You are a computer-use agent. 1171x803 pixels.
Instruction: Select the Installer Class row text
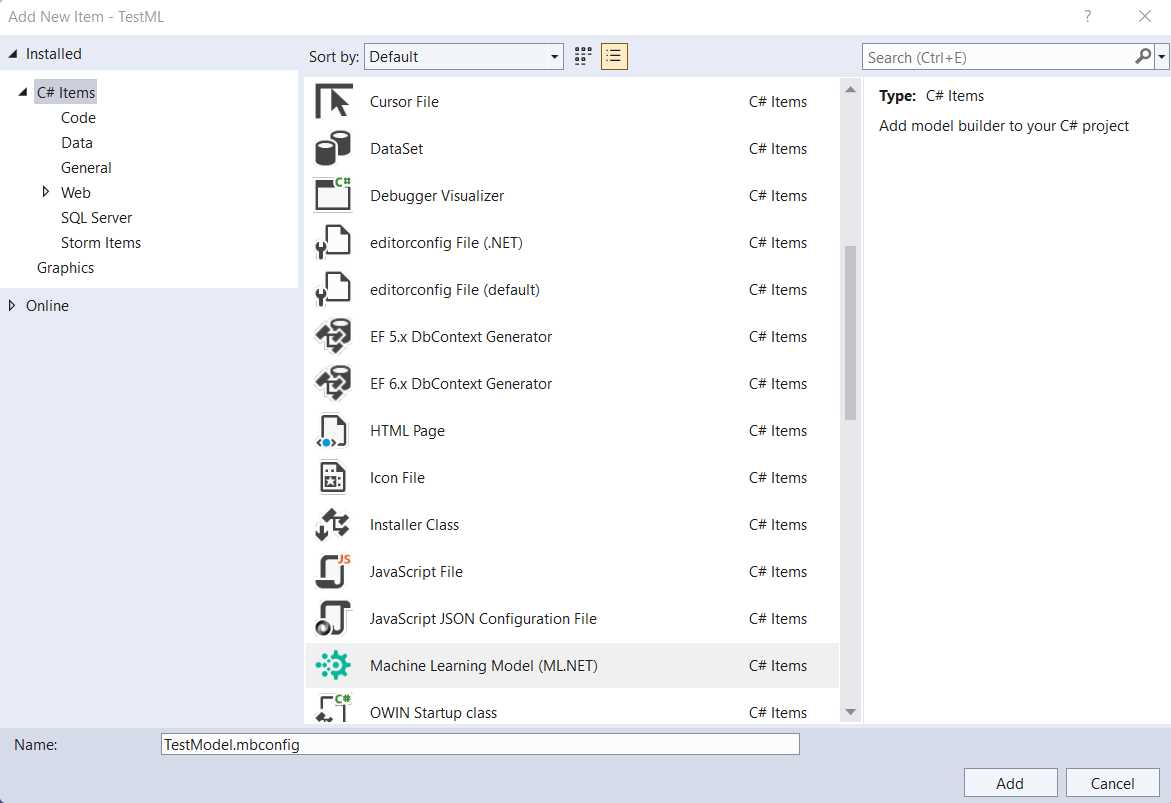[414, 525]
